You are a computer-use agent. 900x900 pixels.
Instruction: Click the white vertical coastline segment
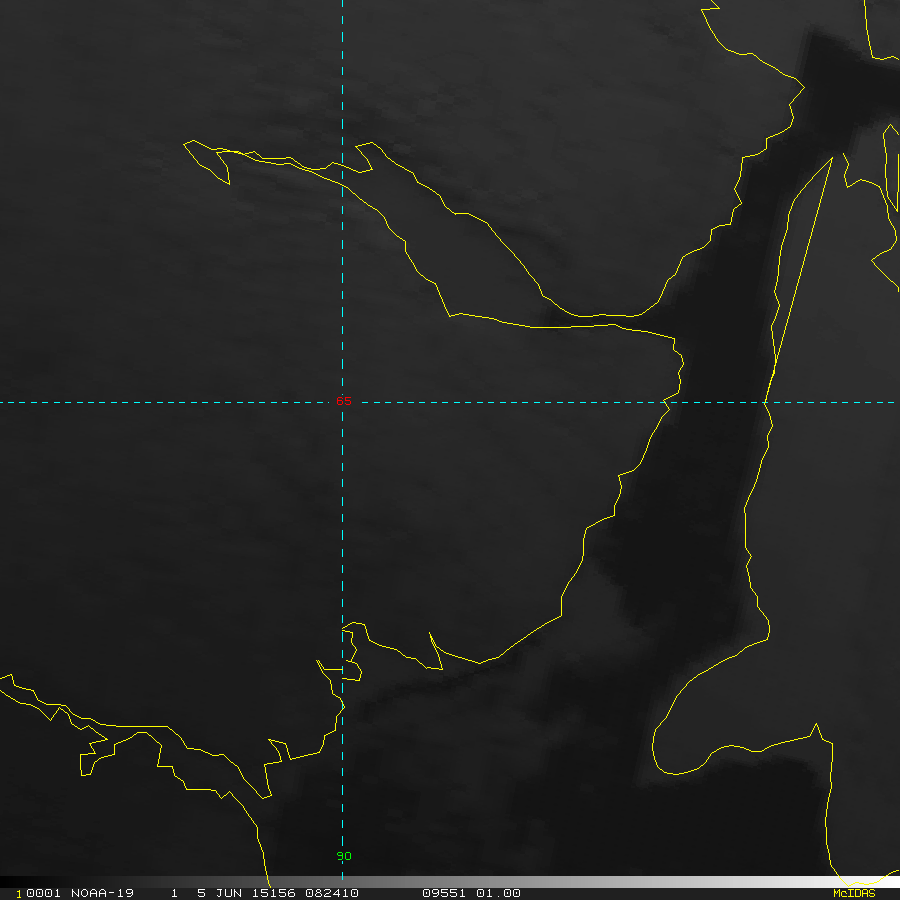coord(746,530)
